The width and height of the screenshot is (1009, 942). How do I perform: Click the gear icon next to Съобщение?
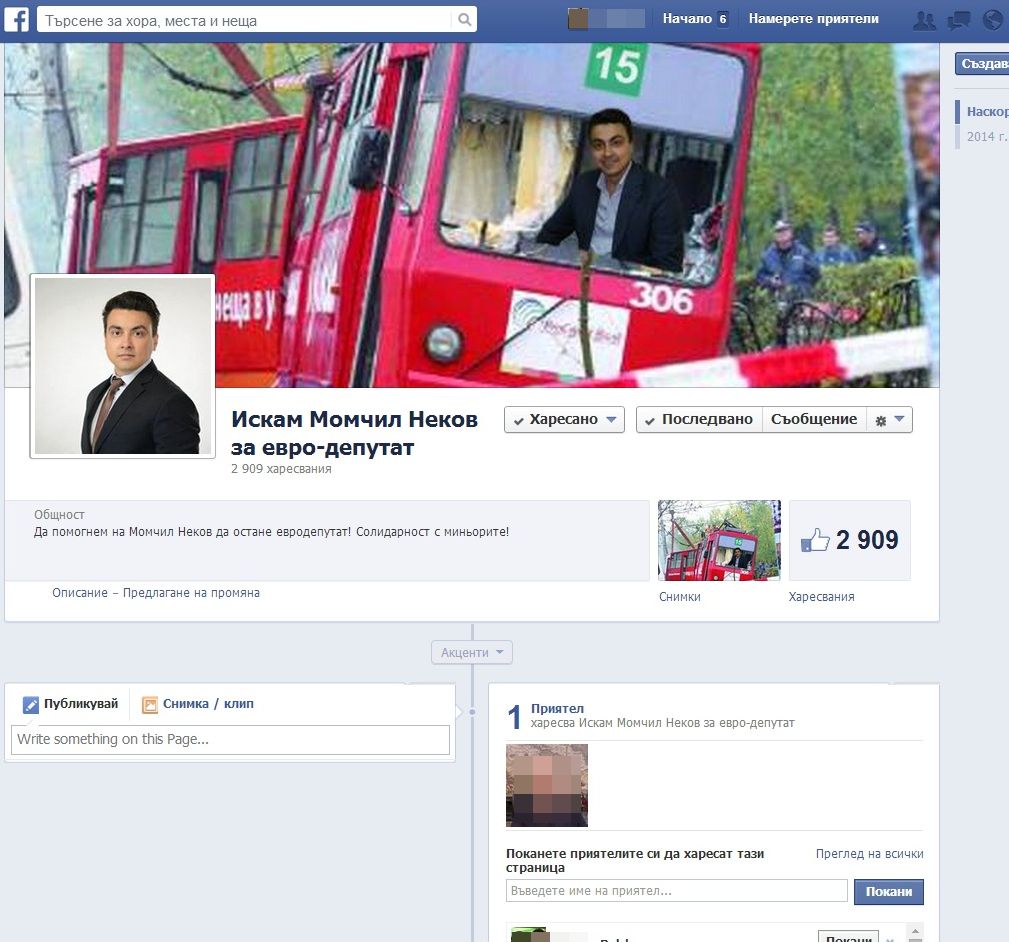pyautogui.click(x=880, y=420)
